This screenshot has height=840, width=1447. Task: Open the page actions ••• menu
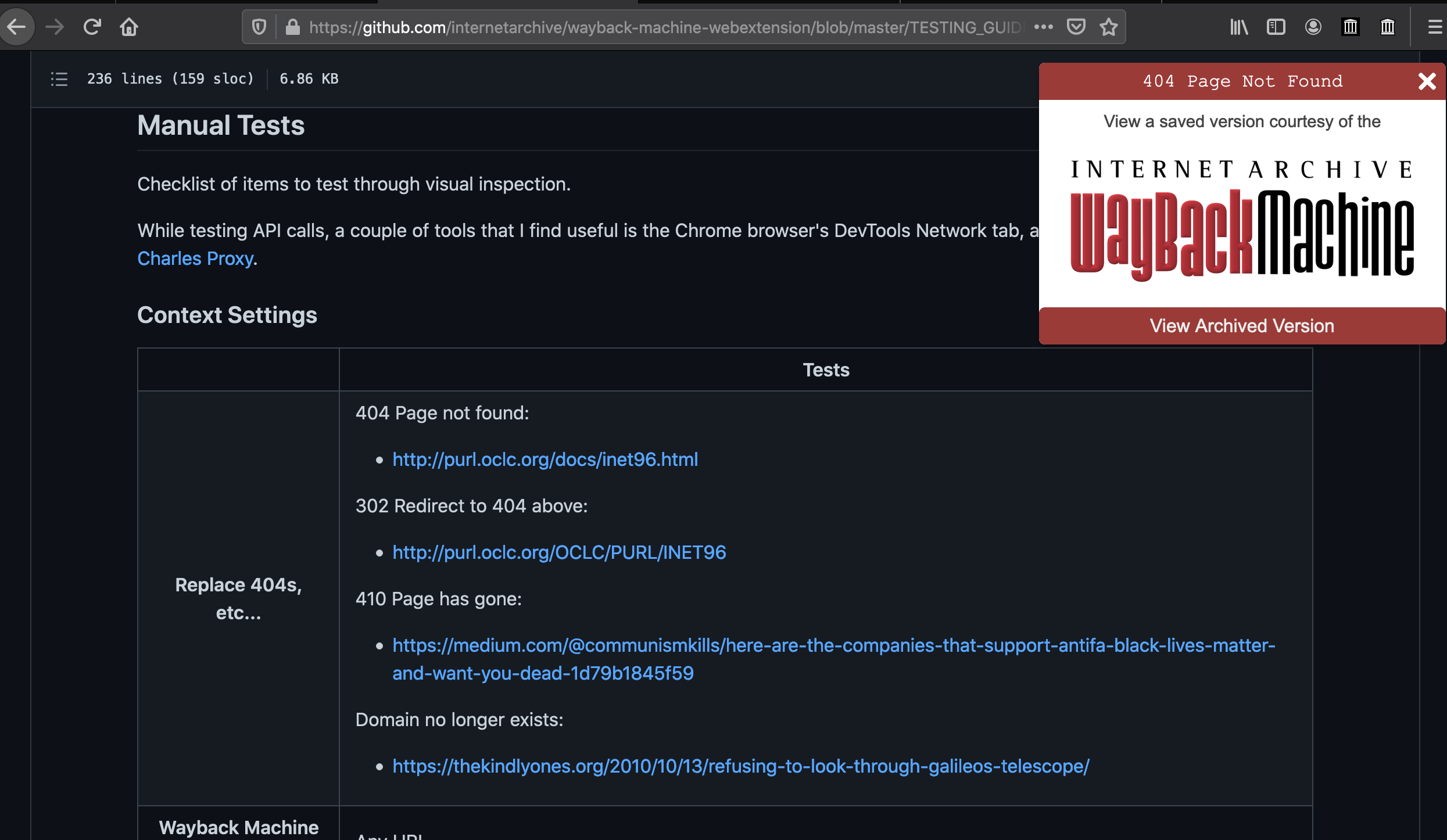pos(1043,27)
